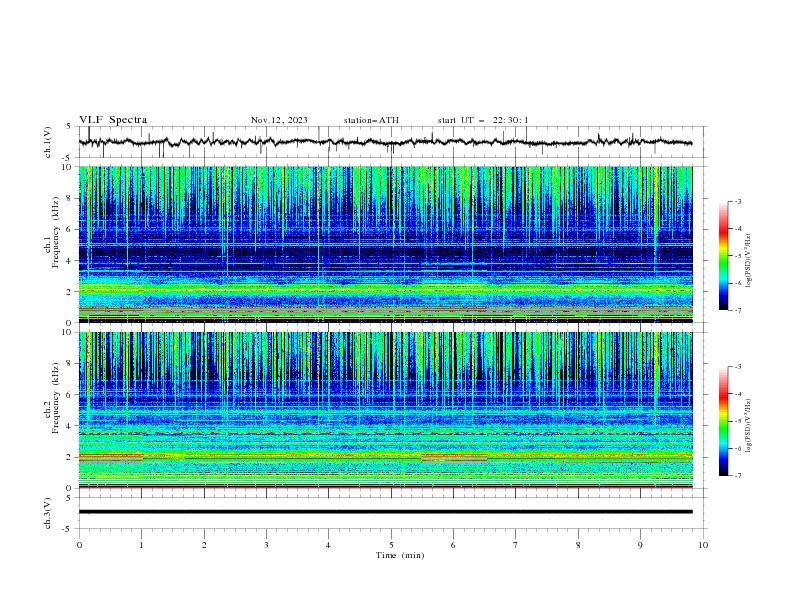Click the ch.1 spectrogram color scale bar
792x612 pixels.
coord(723,256)
